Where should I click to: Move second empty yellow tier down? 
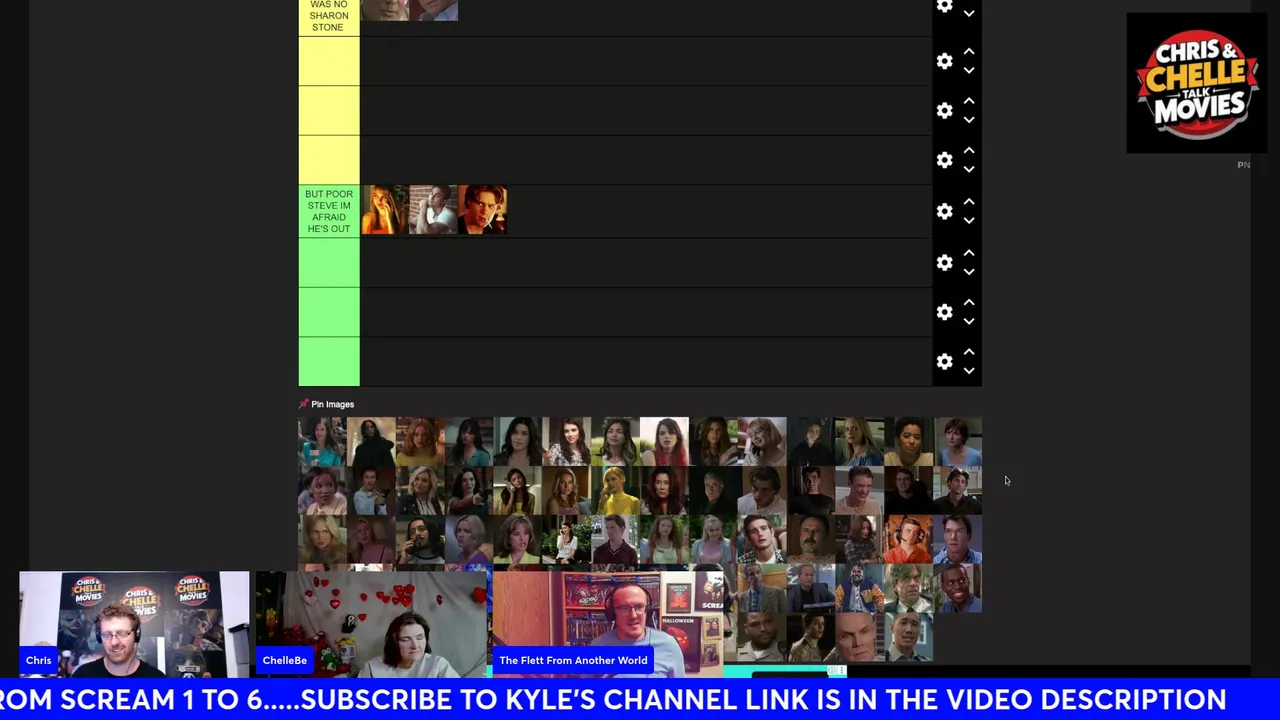(969, 120)
